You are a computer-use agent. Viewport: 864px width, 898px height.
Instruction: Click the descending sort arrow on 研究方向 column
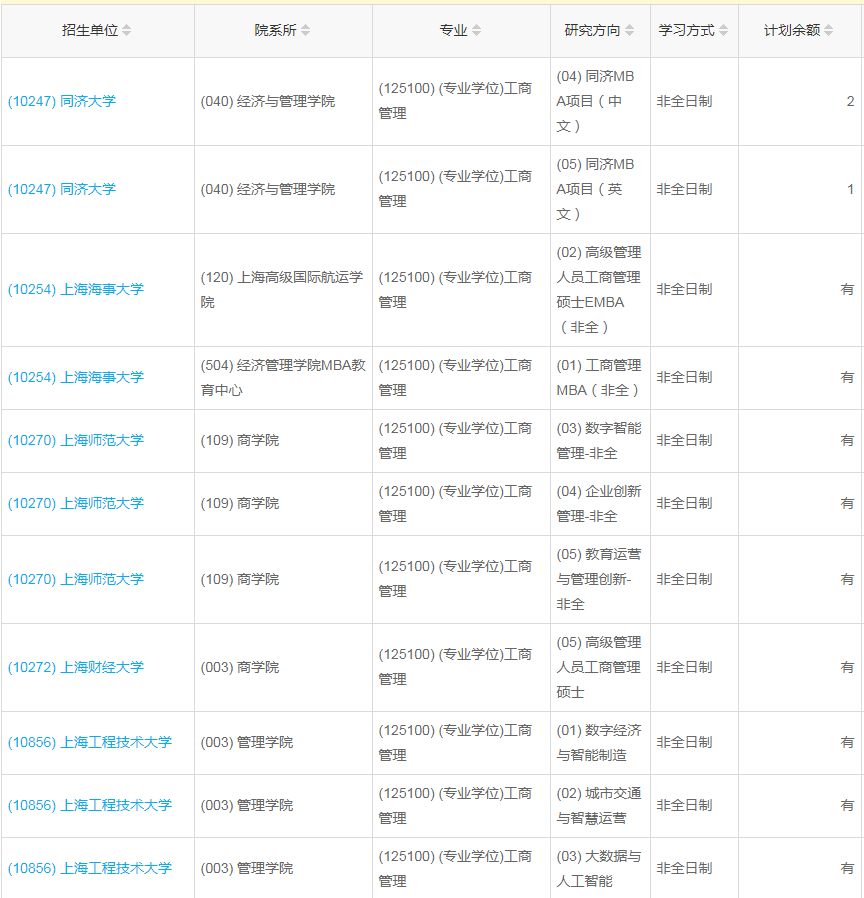(x=629, y=33)
